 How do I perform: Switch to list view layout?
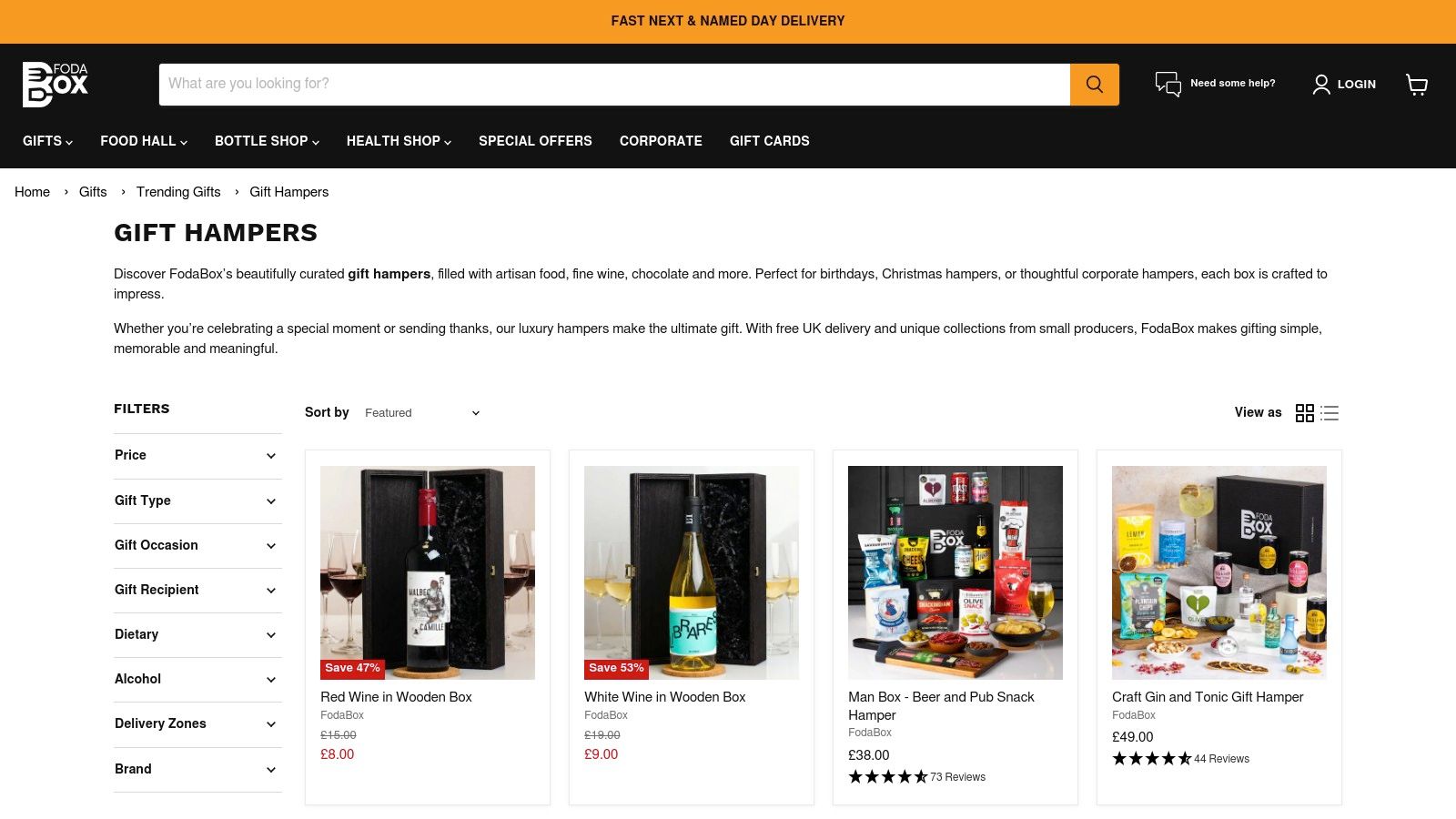pos(1330,413)
